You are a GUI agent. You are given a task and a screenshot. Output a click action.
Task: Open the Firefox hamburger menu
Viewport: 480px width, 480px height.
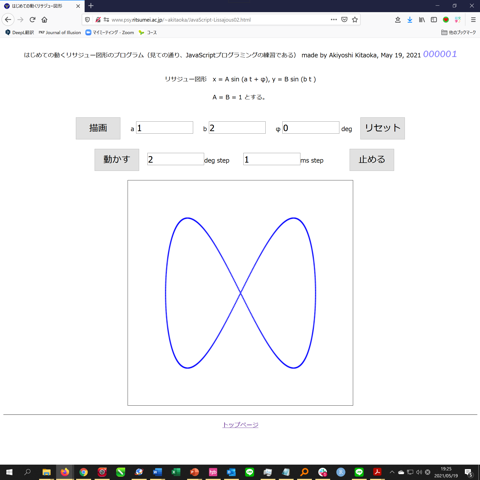(x=473, y=20)
